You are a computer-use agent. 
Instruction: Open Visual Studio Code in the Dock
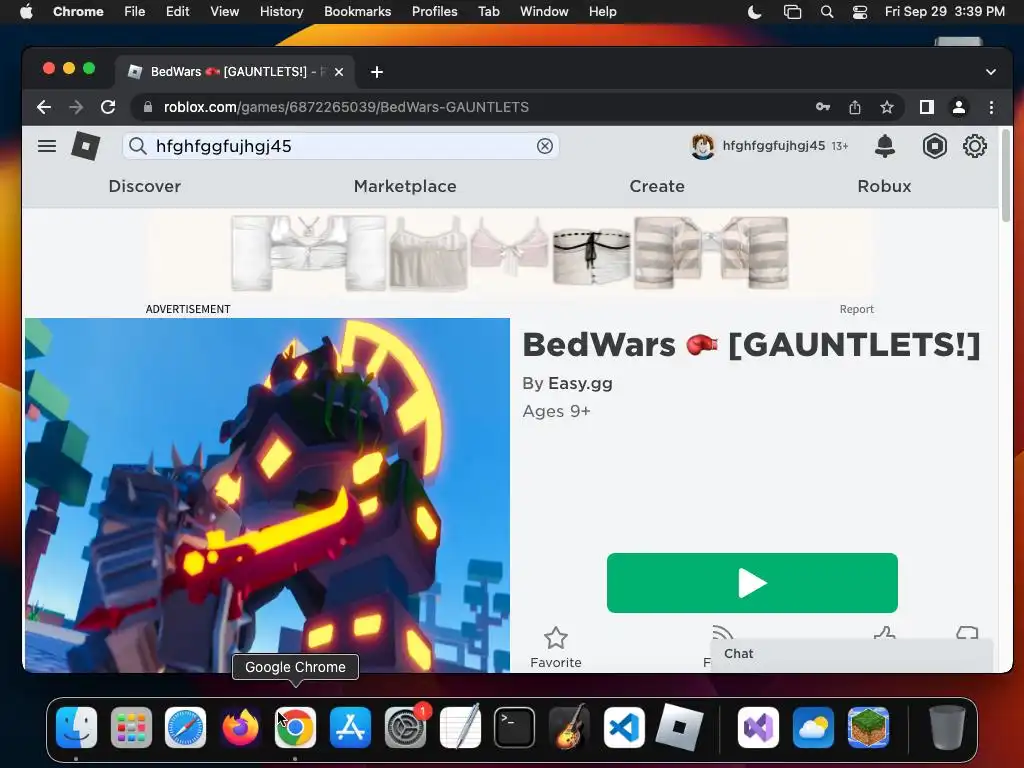coord(624,727)
